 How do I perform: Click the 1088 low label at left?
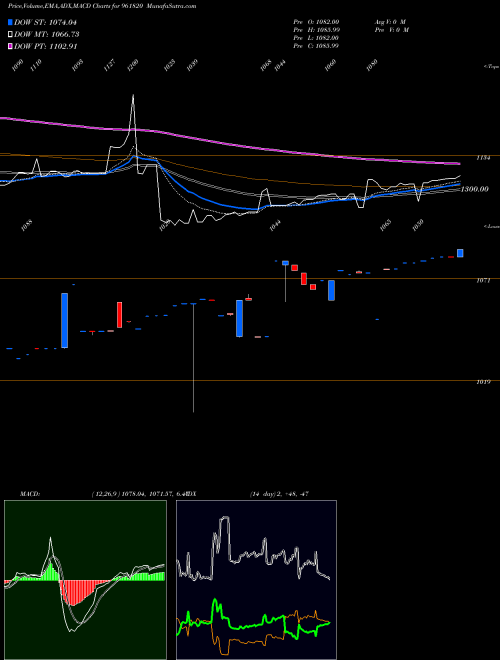pos(26,226)
